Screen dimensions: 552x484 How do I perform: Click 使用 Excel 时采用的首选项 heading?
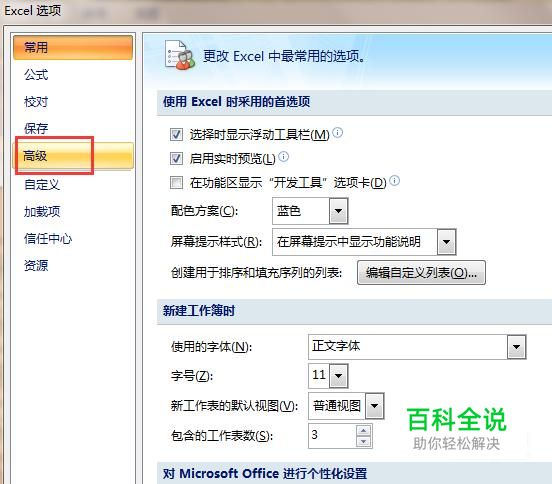(x=236, y=102)
